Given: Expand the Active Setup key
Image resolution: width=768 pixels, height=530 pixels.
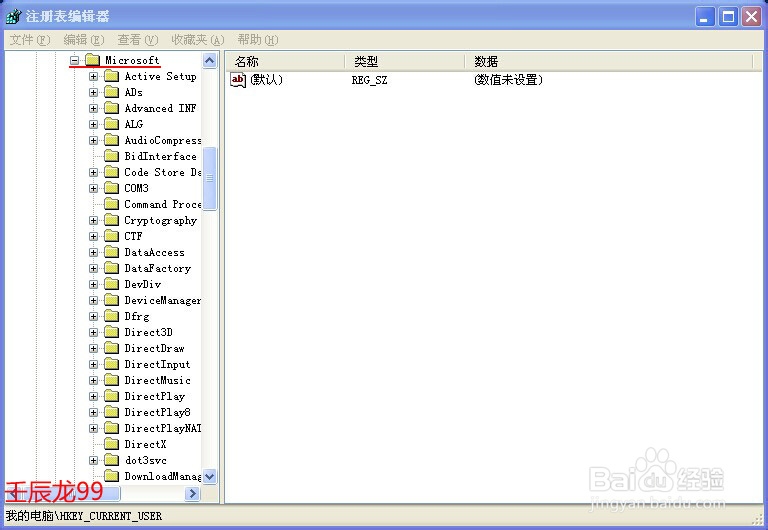Looking at the screenshot, I should click(94, 76).
